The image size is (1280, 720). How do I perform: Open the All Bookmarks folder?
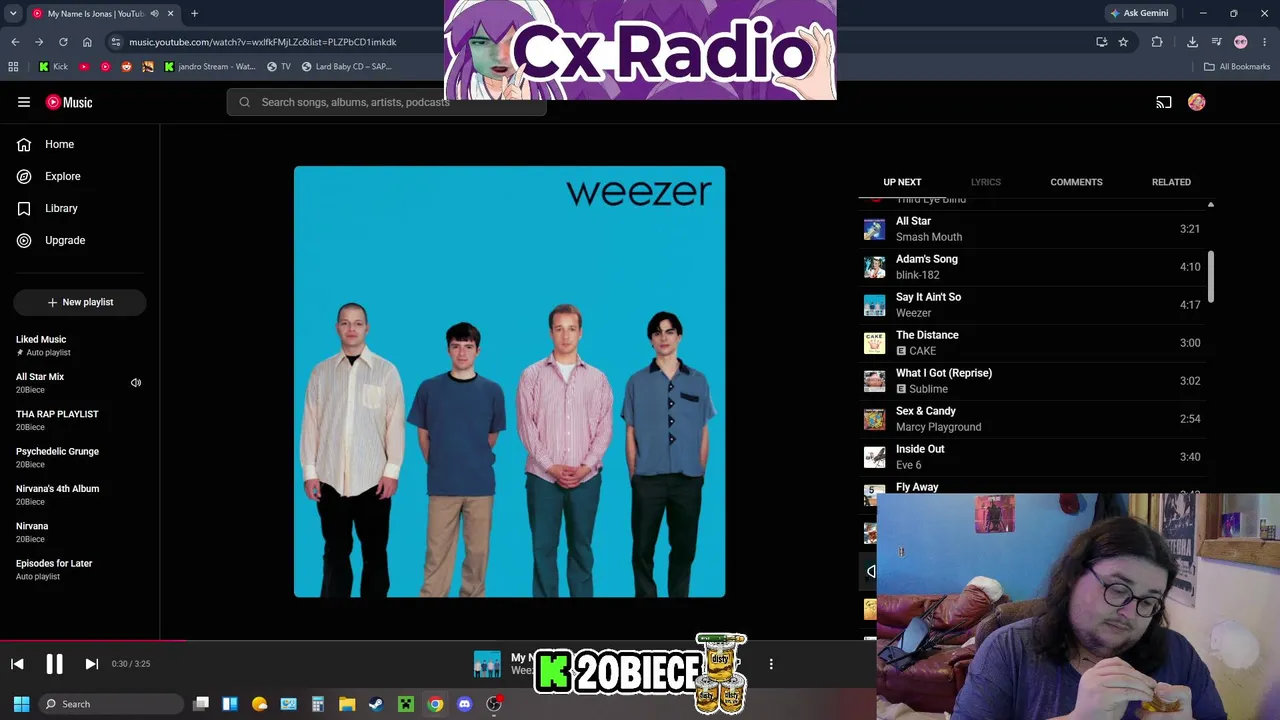(1237, 67)
